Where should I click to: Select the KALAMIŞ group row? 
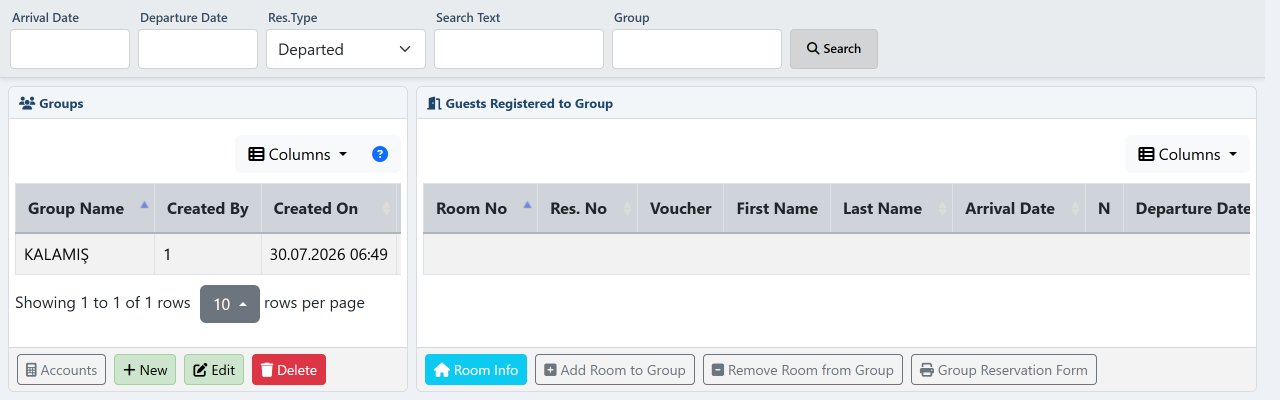[x=207, y=254]
